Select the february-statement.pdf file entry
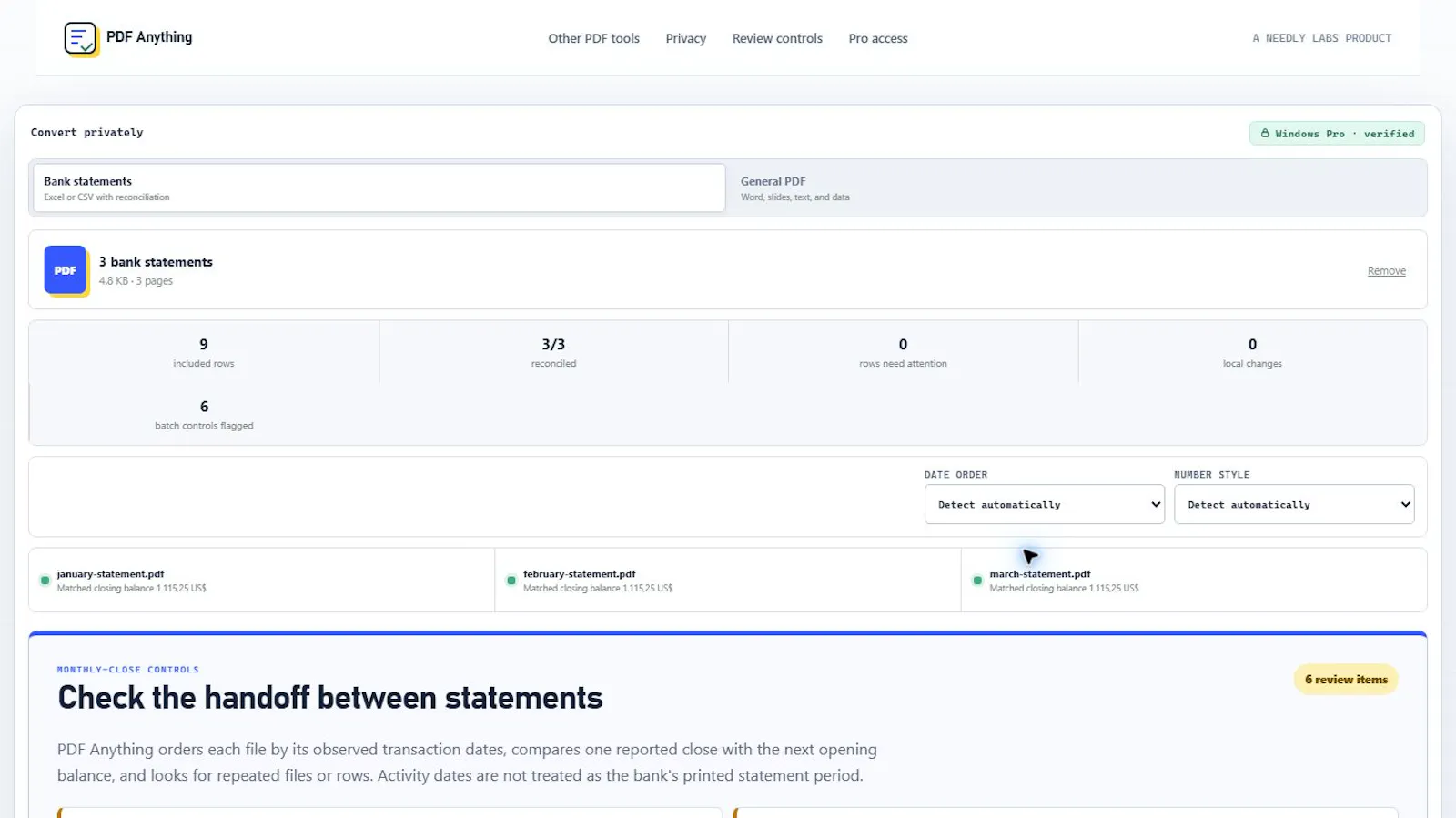This screenshot has height=818, width=1456. [x=728, y=581]
